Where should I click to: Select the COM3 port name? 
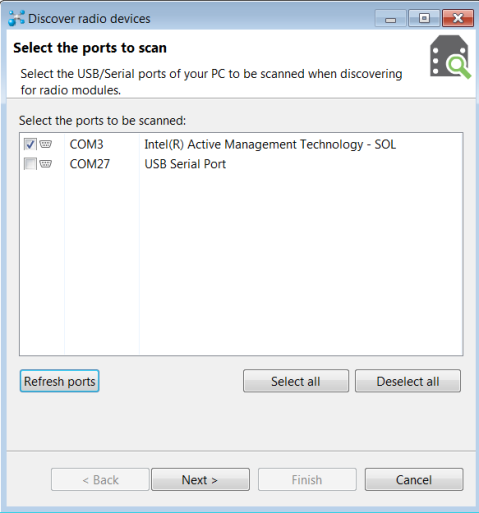coord(86,144)
